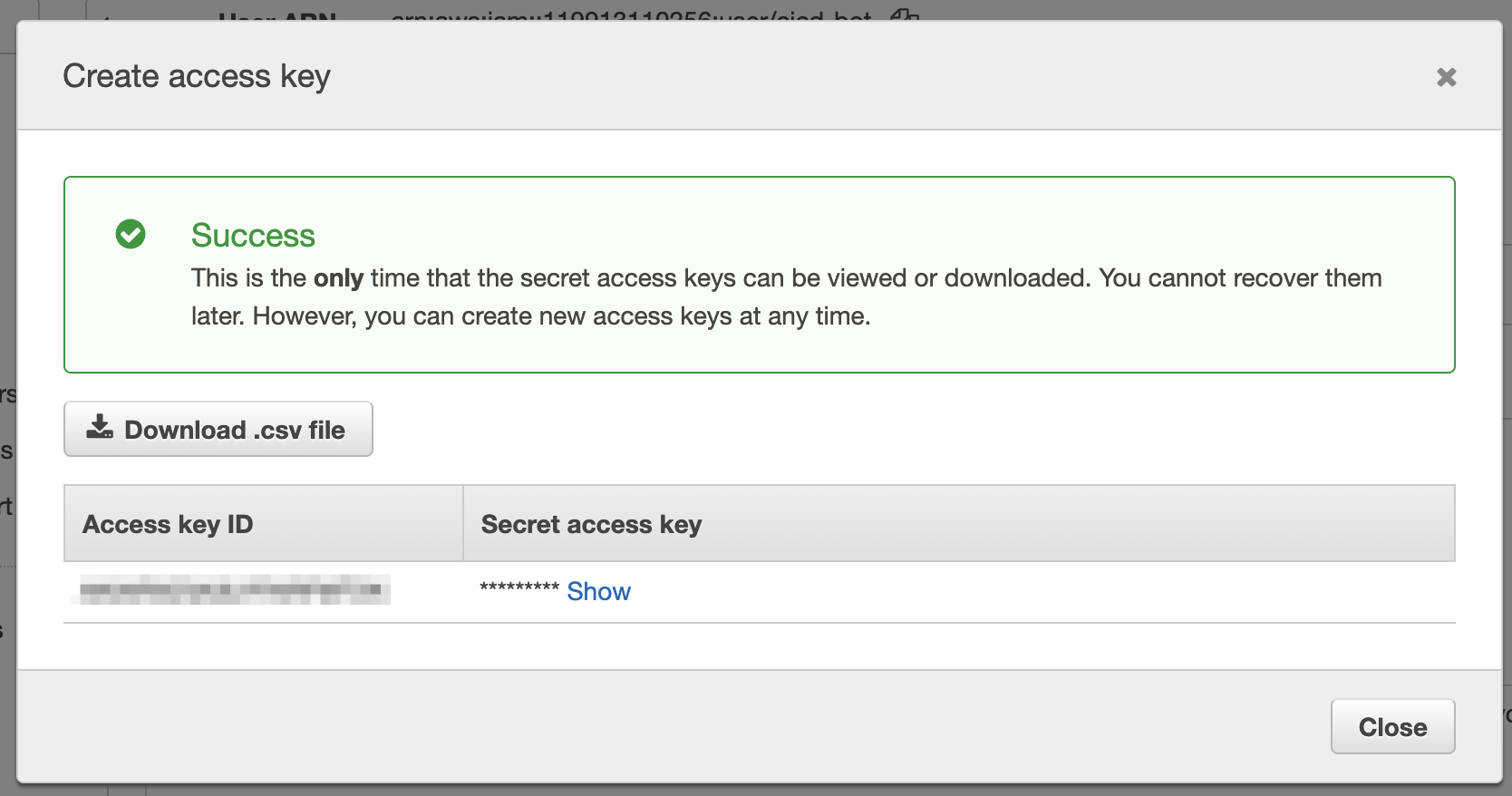This screenshot has width=1512, height=796.
Task: Click the Create access key dialog title
Action: (197, 76)
